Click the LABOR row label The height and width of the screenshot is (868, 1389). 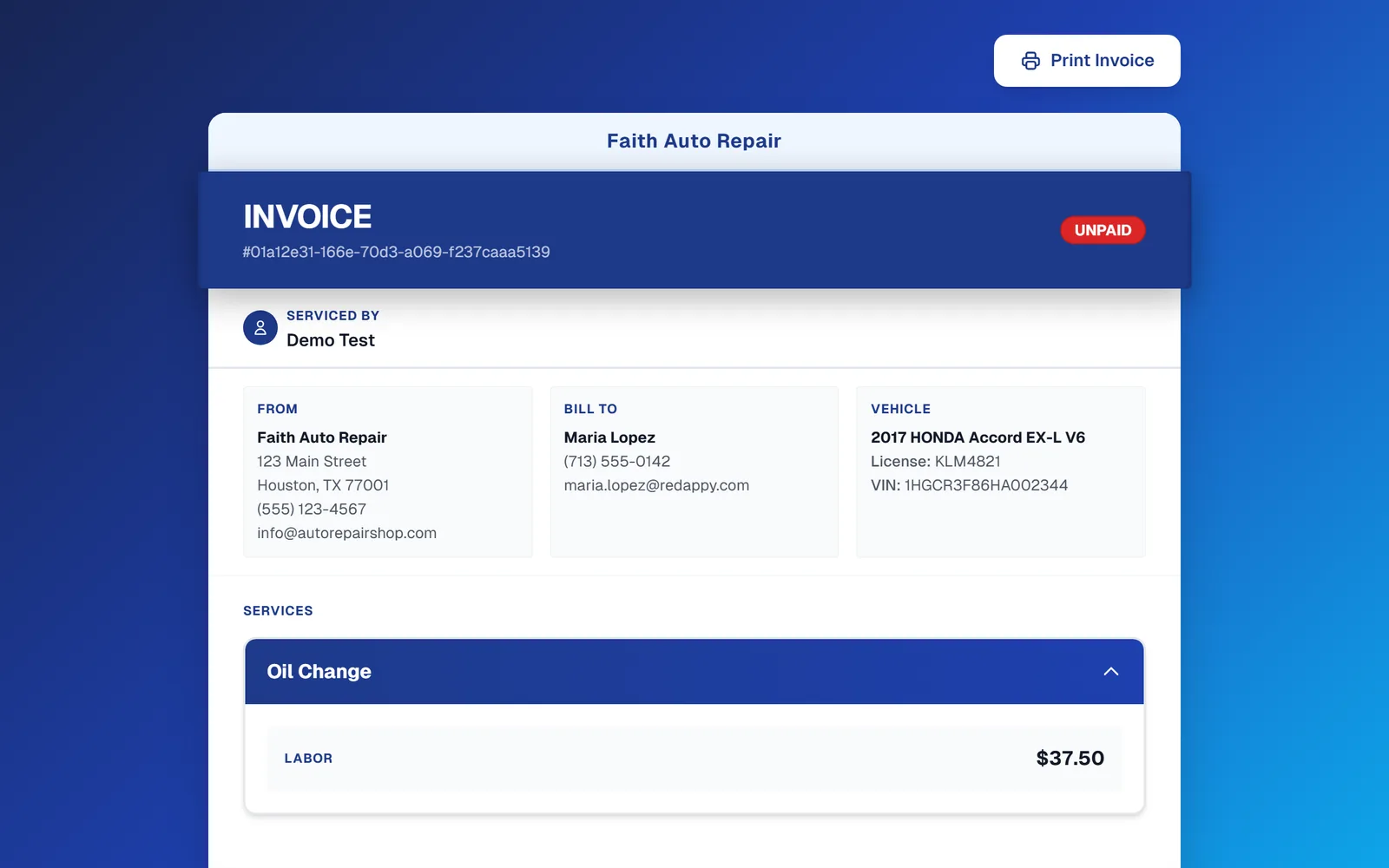pyautogui.click(x=308, y=759)
